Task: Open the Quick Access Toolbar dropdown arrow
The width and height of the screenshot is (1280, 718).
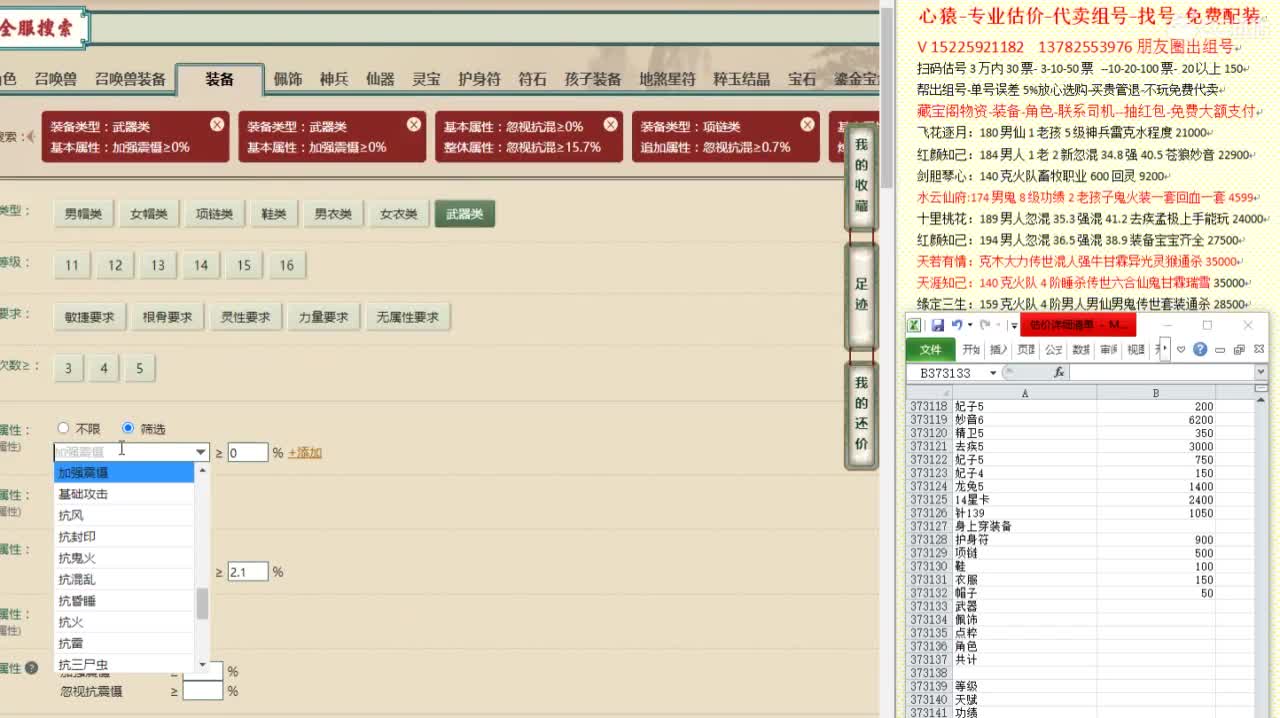Action: (x=1014, y=326)
